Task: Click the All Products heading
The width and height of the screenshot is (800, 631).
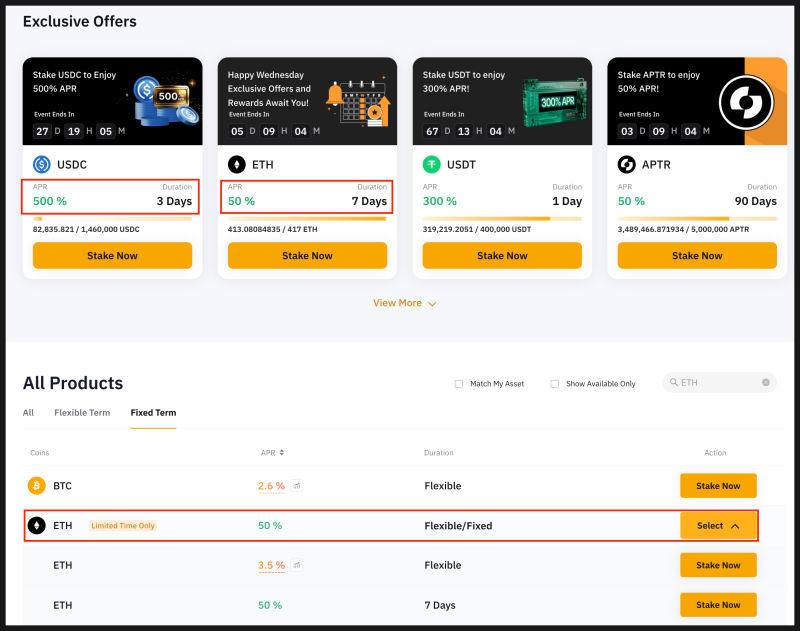Action: 73,383
